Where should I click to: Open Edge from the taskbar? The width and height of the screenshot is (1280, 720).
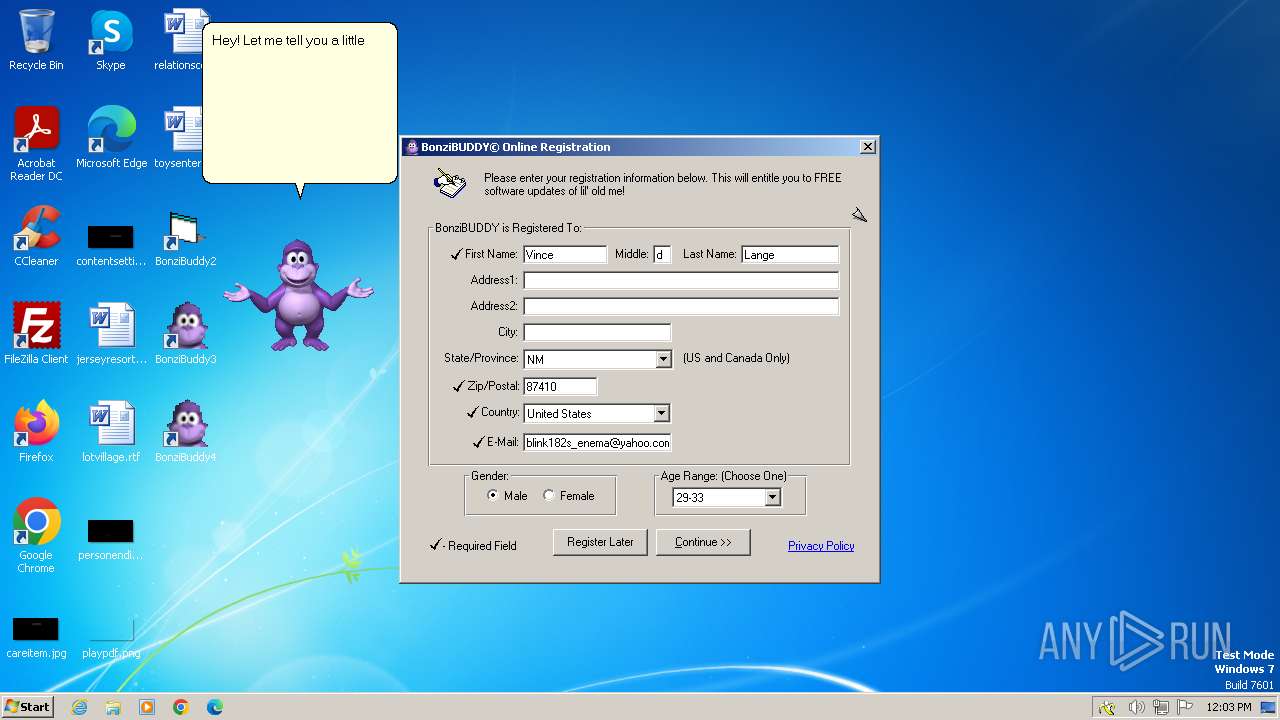(215, 707)
